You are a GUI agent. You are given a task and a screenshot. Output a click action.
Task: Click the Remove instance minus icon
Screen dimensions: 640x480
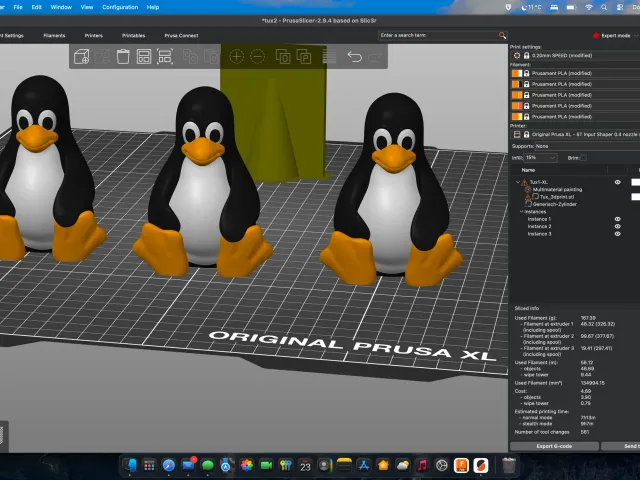tap(258, 57)
